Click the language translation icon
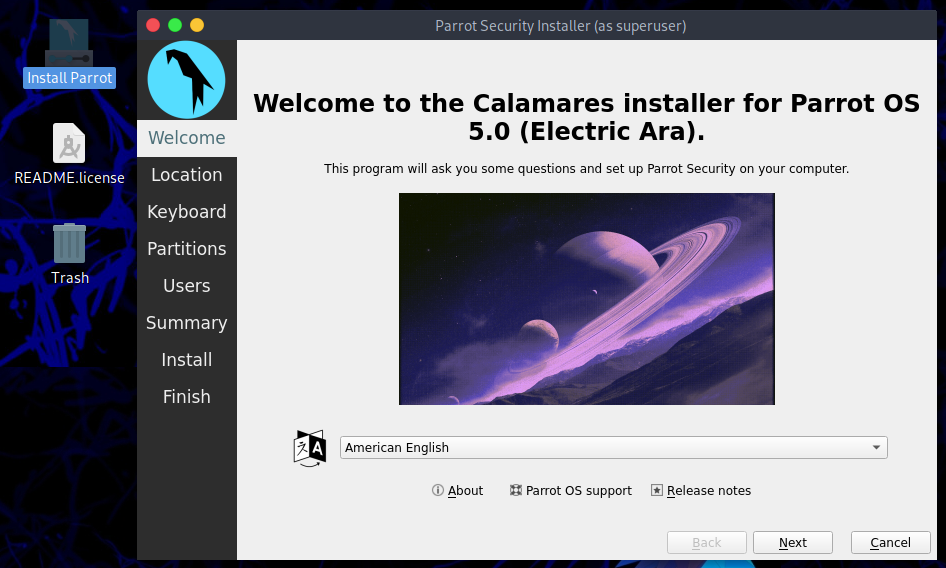946x568 pixels. [310, 448]
